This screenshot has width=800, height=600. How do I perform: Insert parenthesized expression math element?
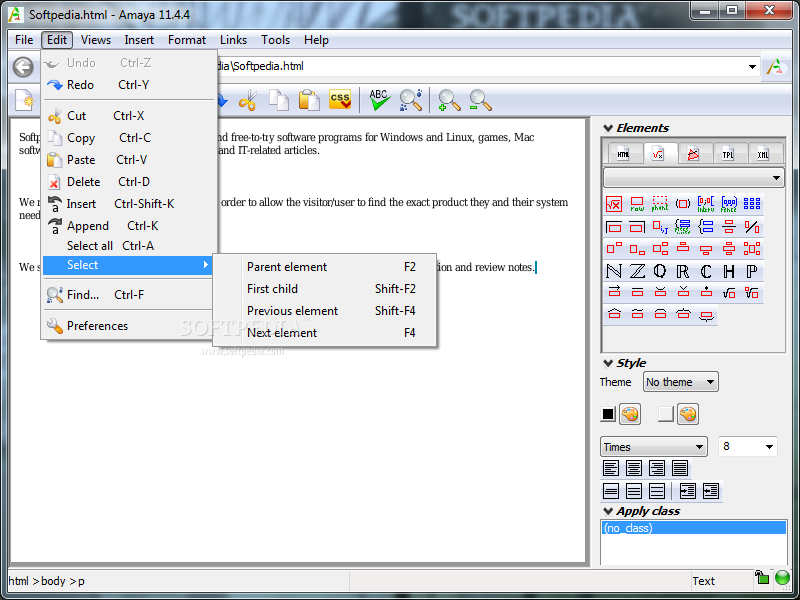(x=683, y=204)
